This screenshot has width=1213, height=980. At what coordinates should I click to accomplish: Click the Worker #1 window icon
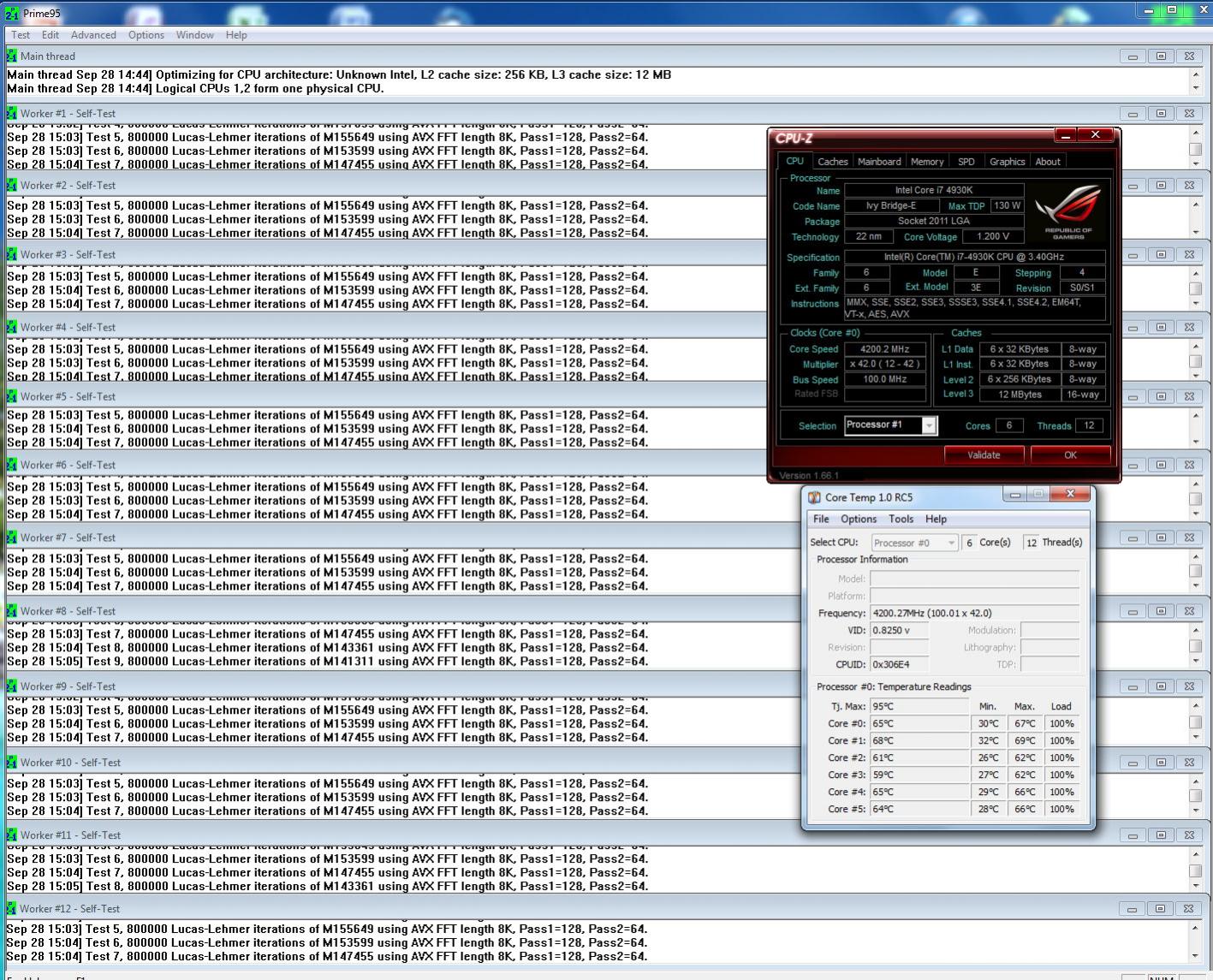12,113
